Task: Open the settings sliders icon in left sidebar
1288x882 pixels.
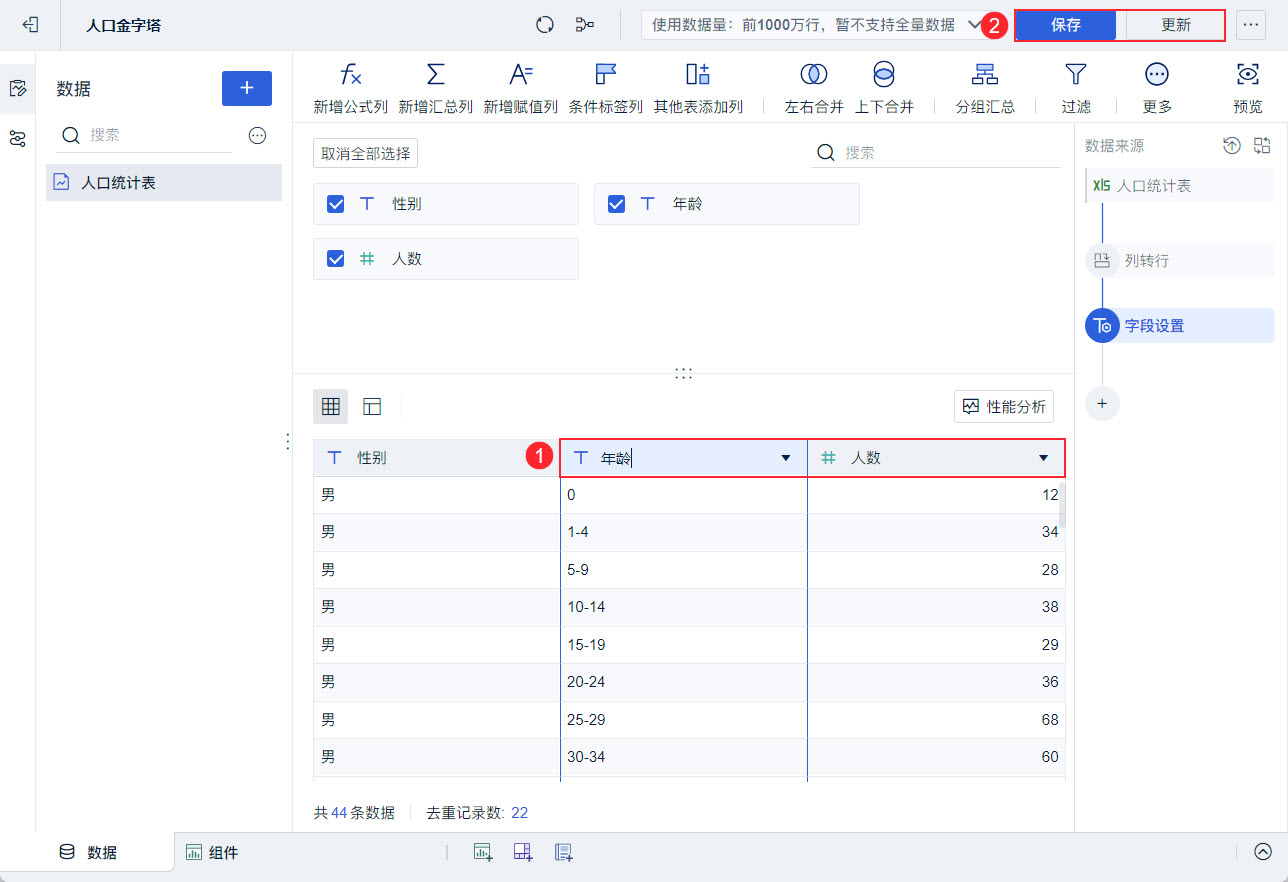Action: [x=17, y=139]
